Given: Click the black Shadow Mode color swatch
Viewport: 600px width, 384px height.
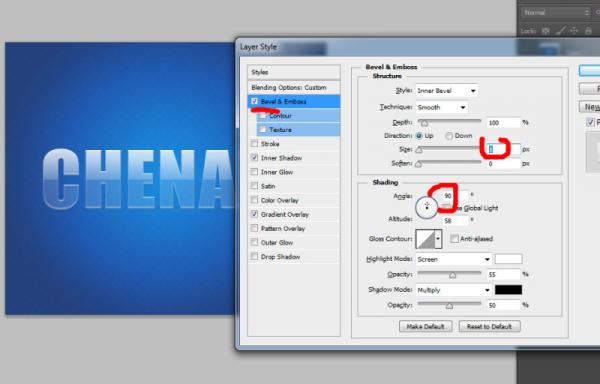Looking at the screenshot, I should (x=508, y=290).
